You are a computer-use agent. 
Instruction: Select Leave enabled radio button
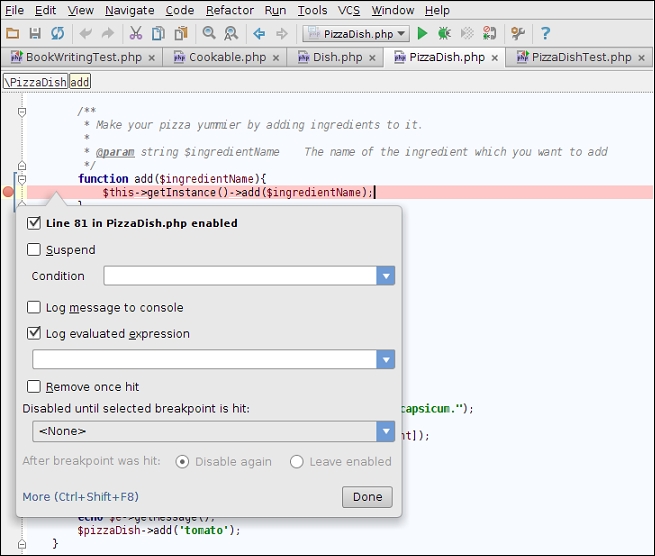click(297, 462)
